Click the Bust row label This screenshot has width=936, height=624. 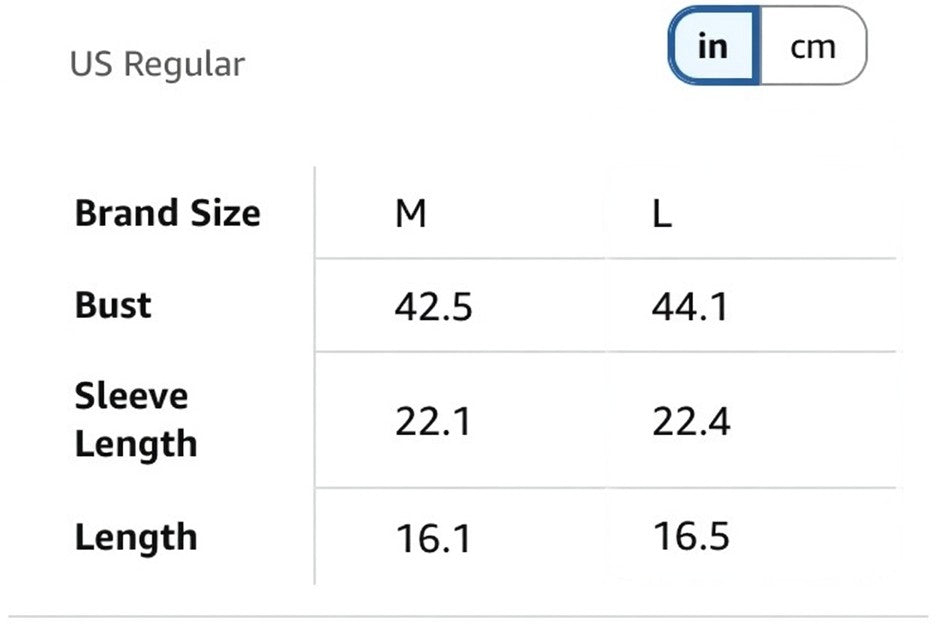[113, 305]
